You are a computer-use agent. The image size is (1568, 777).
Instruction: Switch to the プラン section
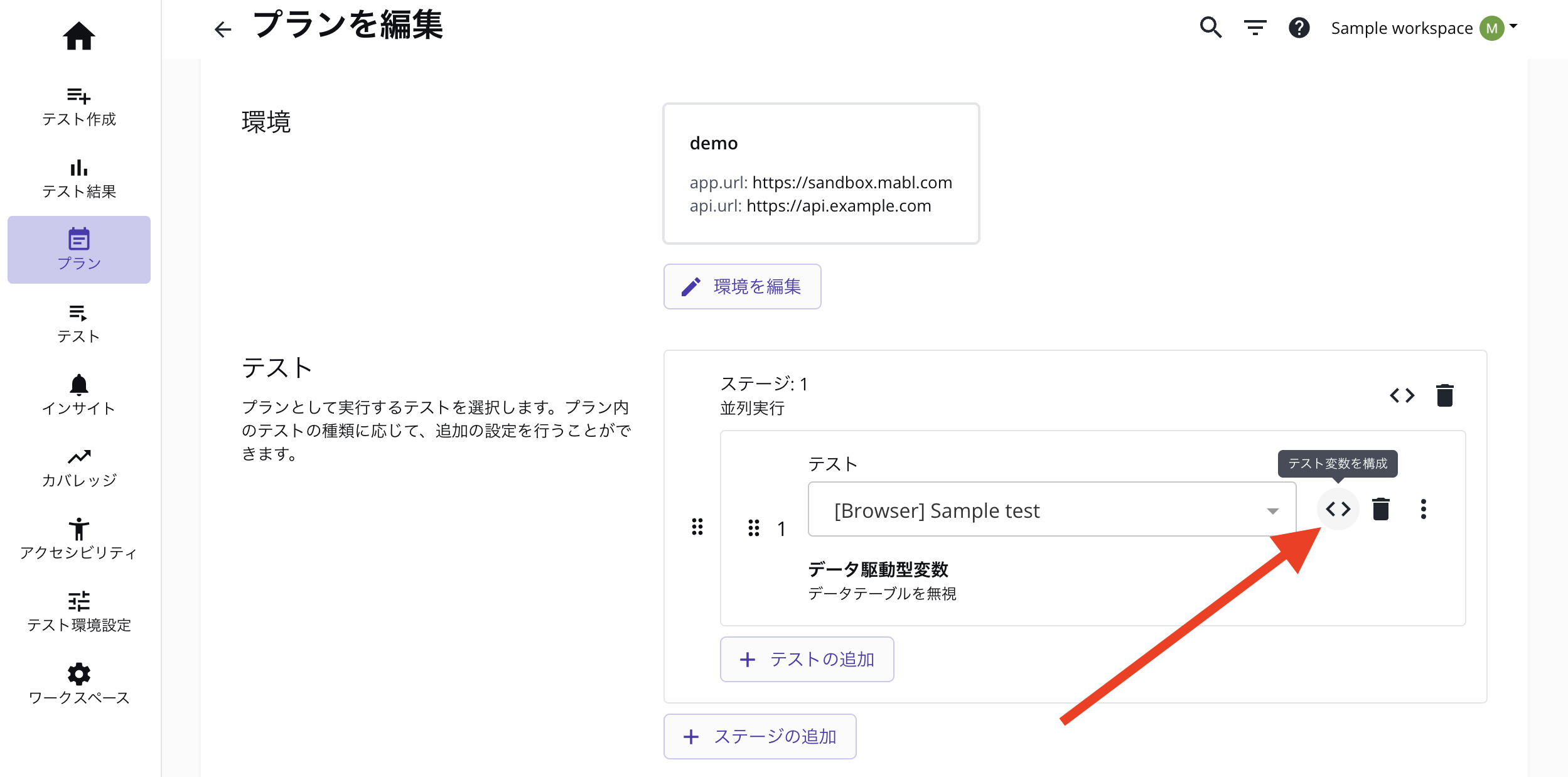78,249
